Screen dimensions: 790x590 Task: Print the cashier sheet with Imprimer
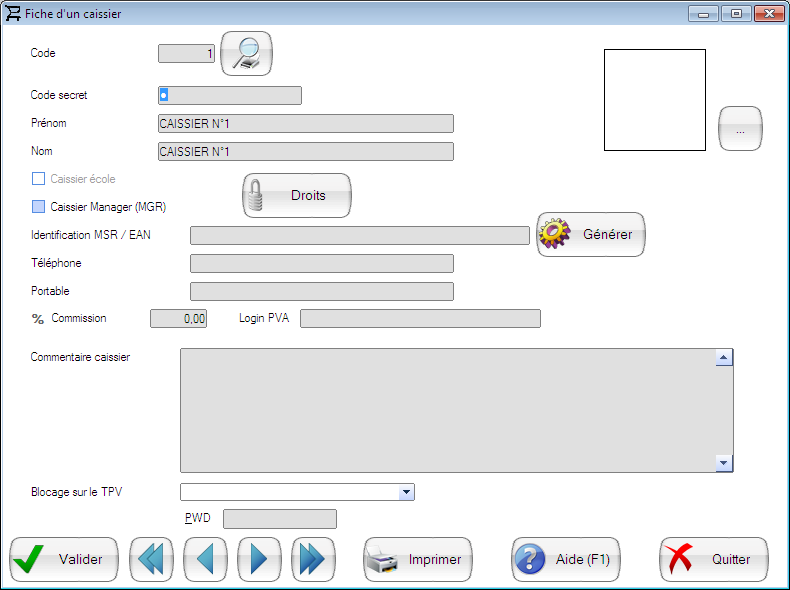tap(418, 559)
